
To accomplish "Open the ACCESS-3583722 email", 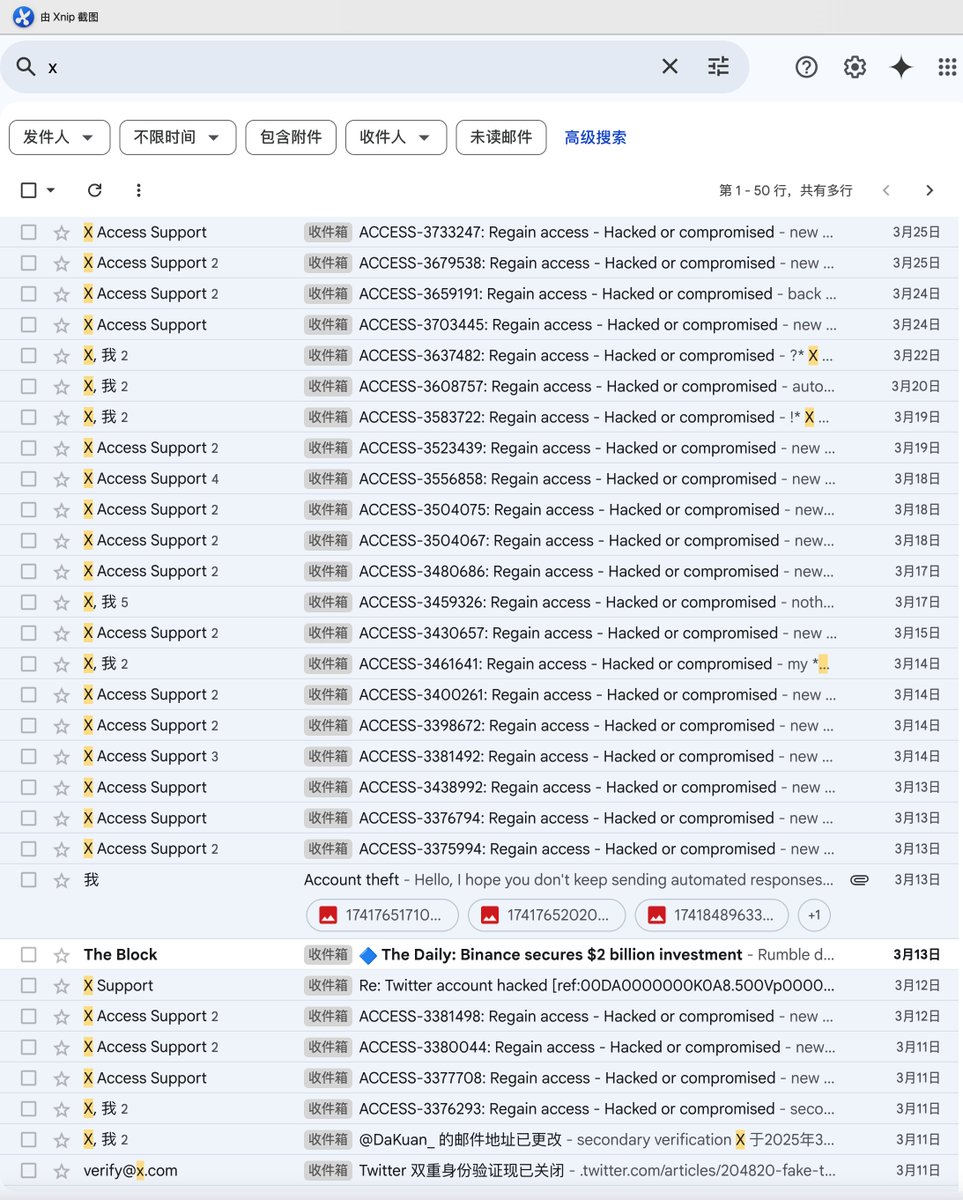I will click(482, 418).
